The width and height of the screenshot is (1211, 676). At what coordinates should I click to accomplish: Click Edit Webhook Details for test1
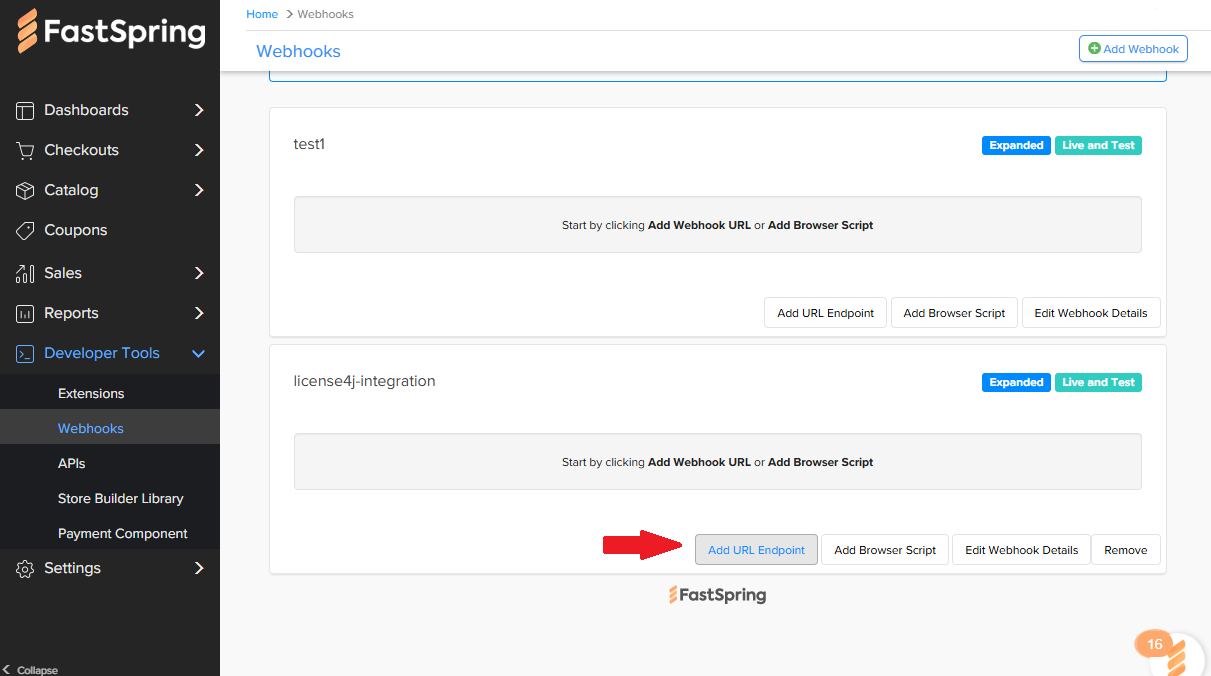coord(1091,313)
